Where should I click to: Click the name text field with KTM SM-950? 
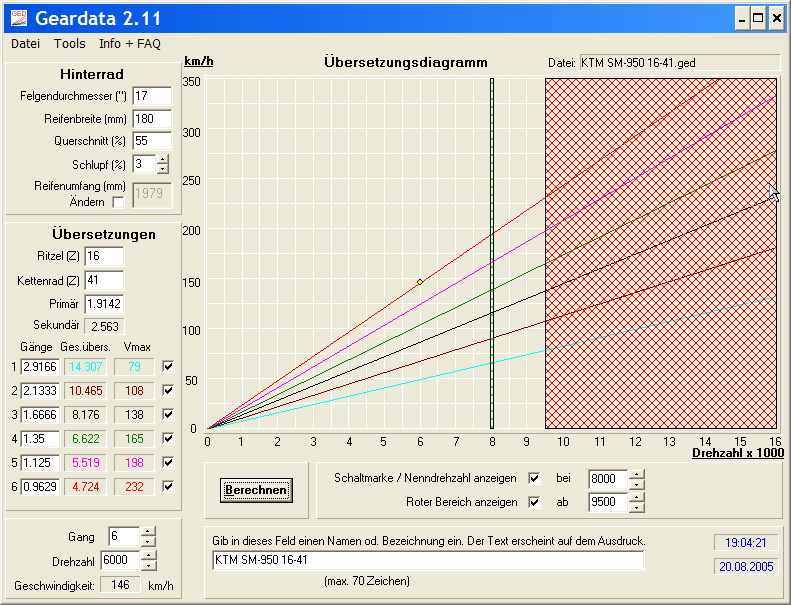tap(428, 560)
